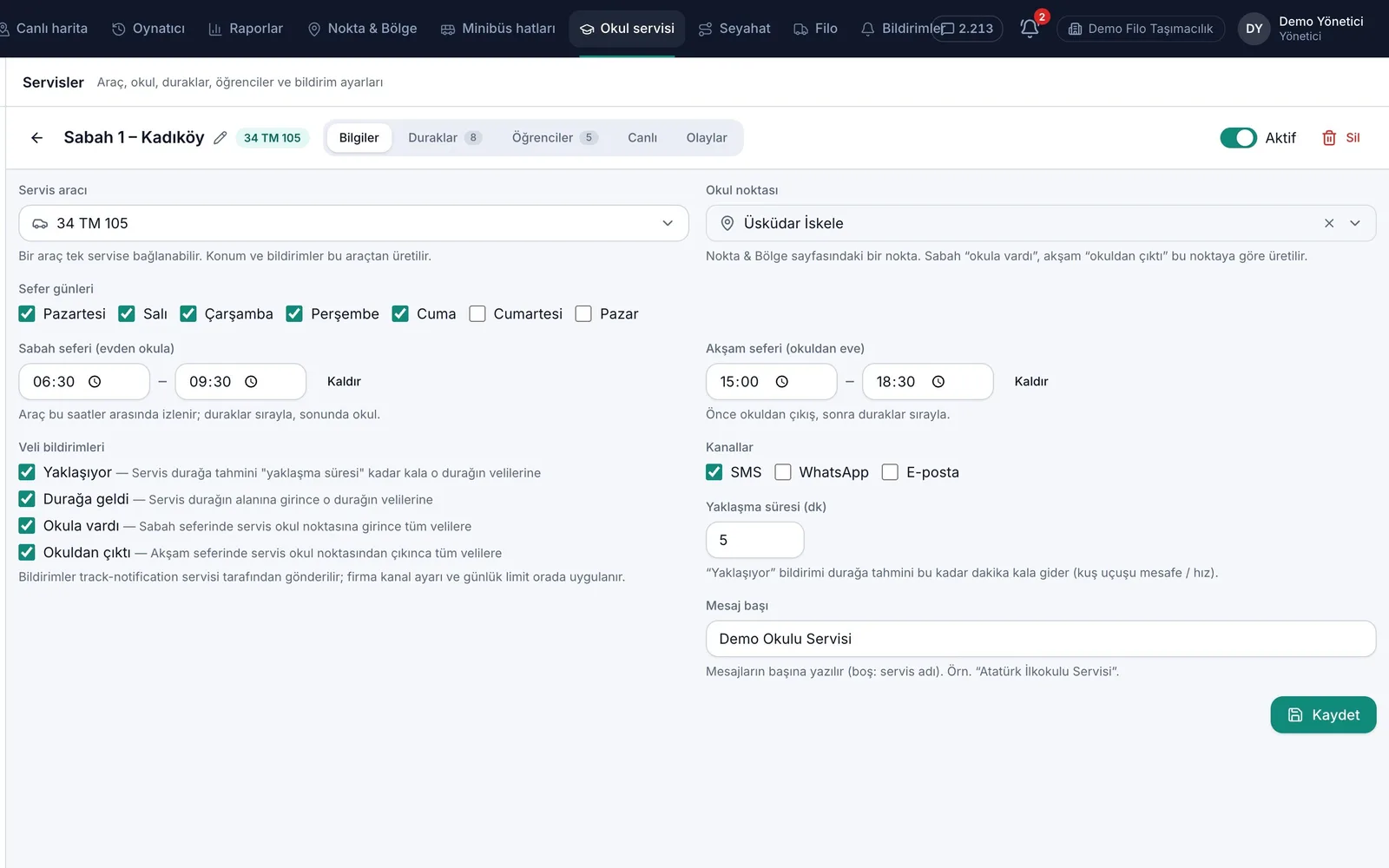This screenshot has height=868, width=1389.
Task: Open Raporlar in navigation bar
Action: (x=246, y=29)
